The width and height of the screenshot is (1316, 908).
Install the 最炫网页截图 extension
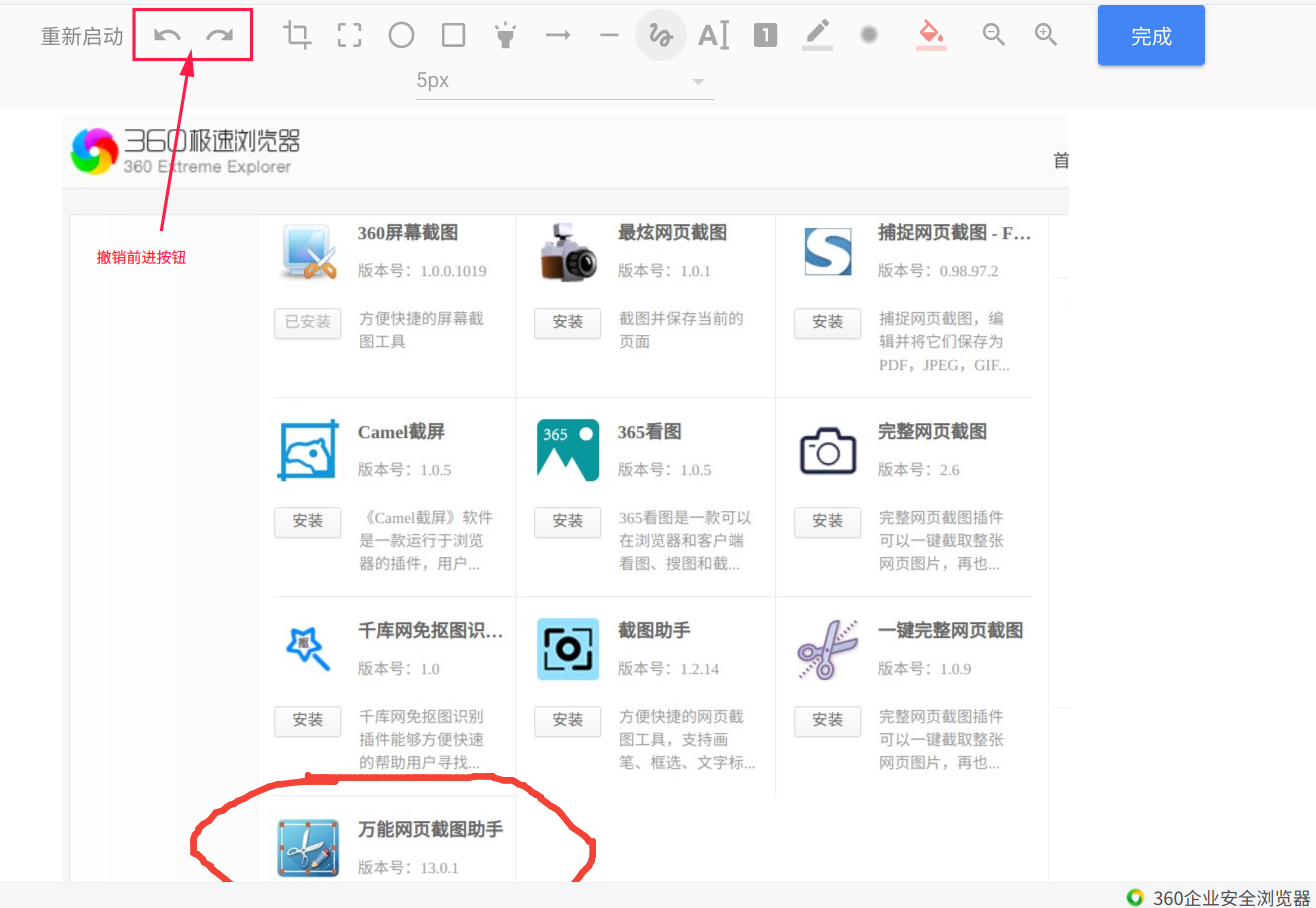pyautogui.click(x=568, y=322)
